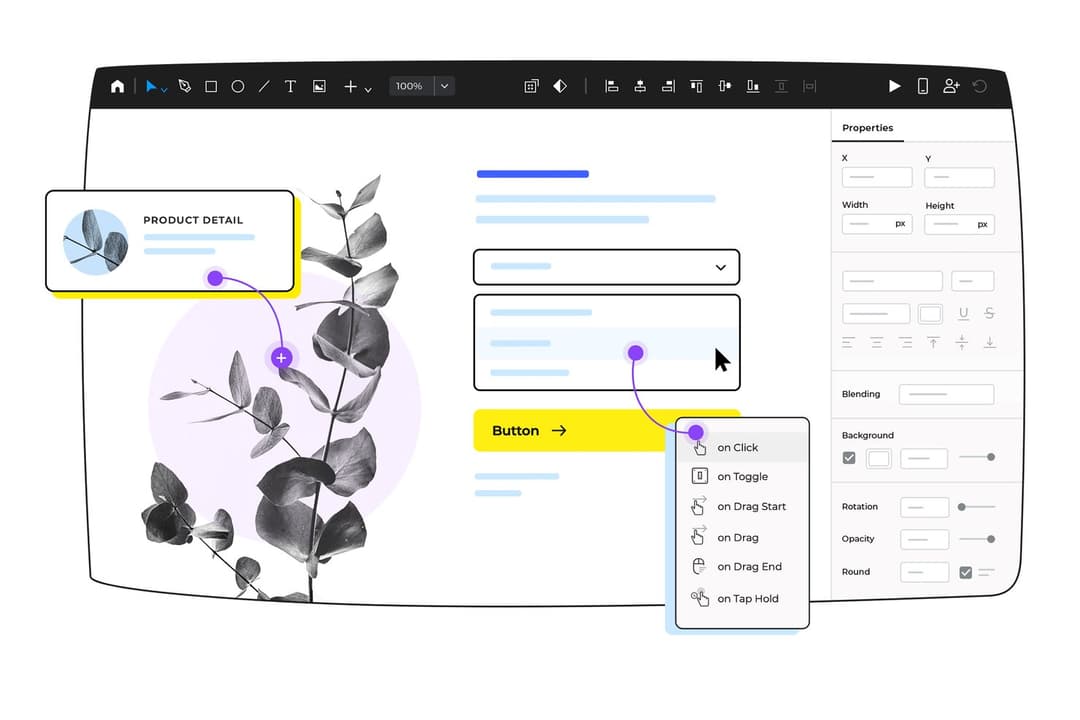This screenshot has height=720, width=1080.
Task: Click the Round value input
Action: [924, 573]
